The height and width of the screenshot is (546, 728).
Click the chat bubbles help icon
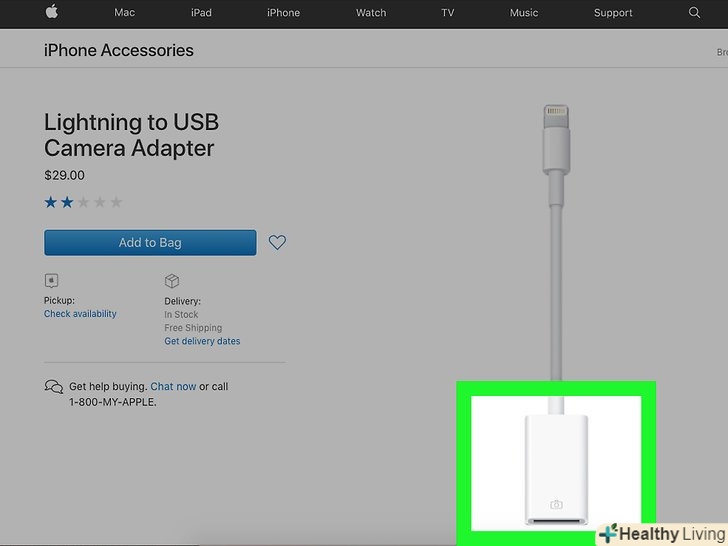pos(54,387)
